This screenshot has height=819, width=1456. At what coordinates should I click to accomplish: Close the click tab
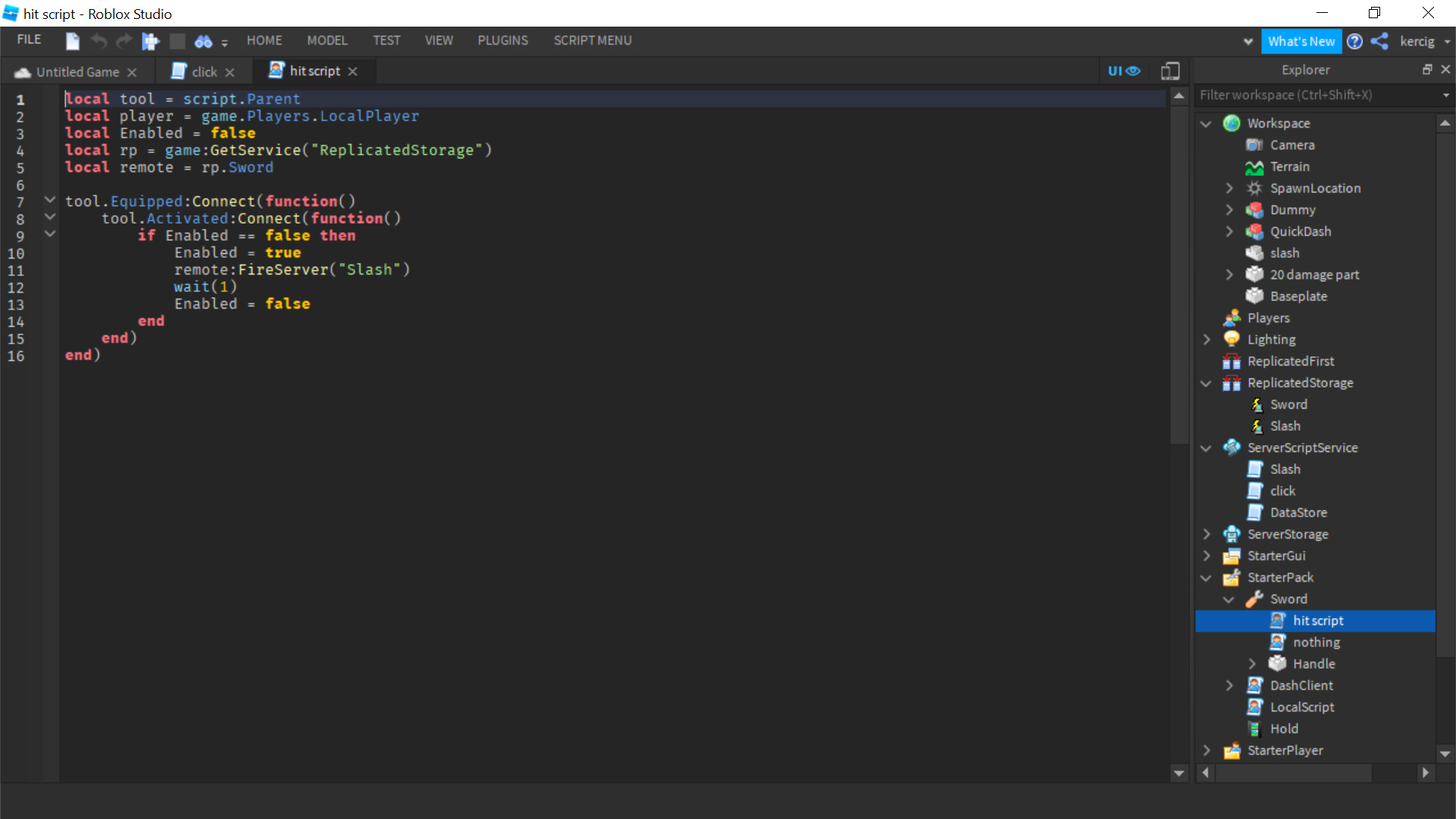[x=230, y=72]
